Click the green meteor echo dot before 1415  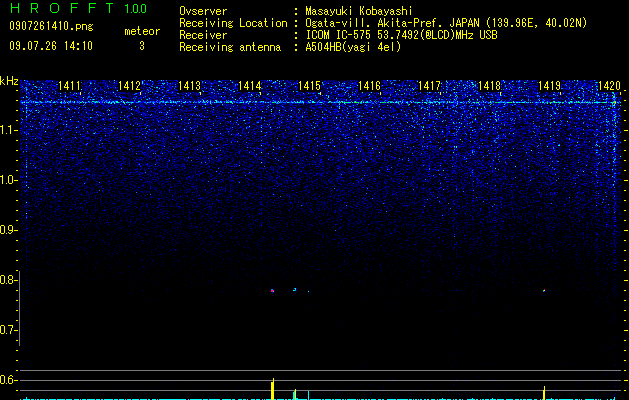tap(295, 289)
